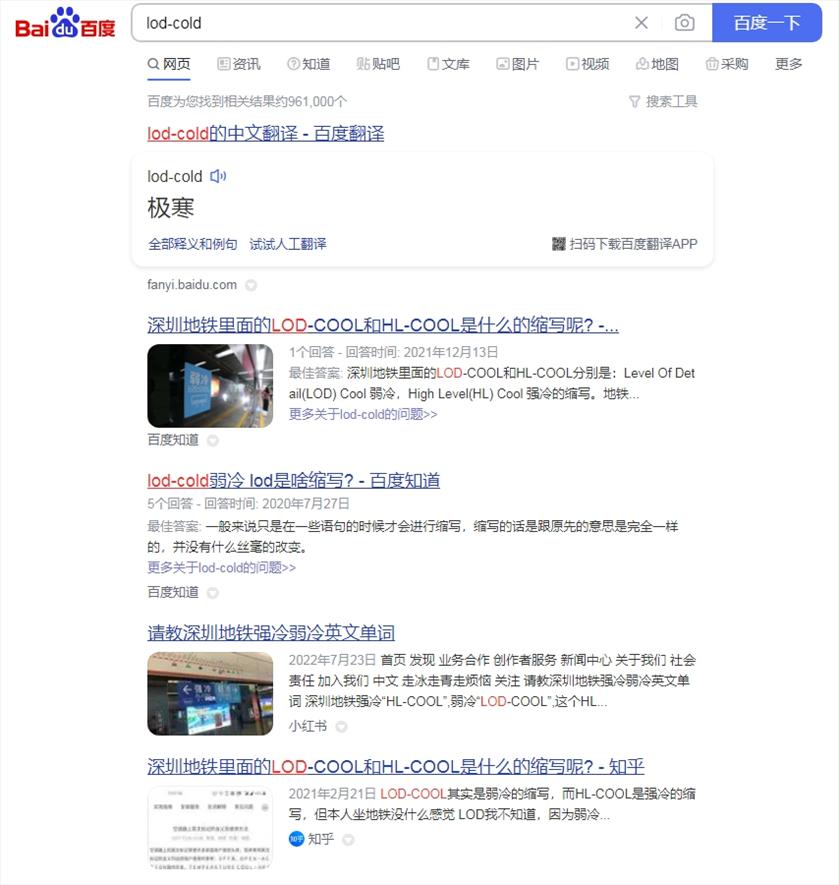Viewport: 839px width, 885px height.
Task: Click 更多关于lod-cold的问题 link under 2020年7月27日 answer
Action: 221,567
